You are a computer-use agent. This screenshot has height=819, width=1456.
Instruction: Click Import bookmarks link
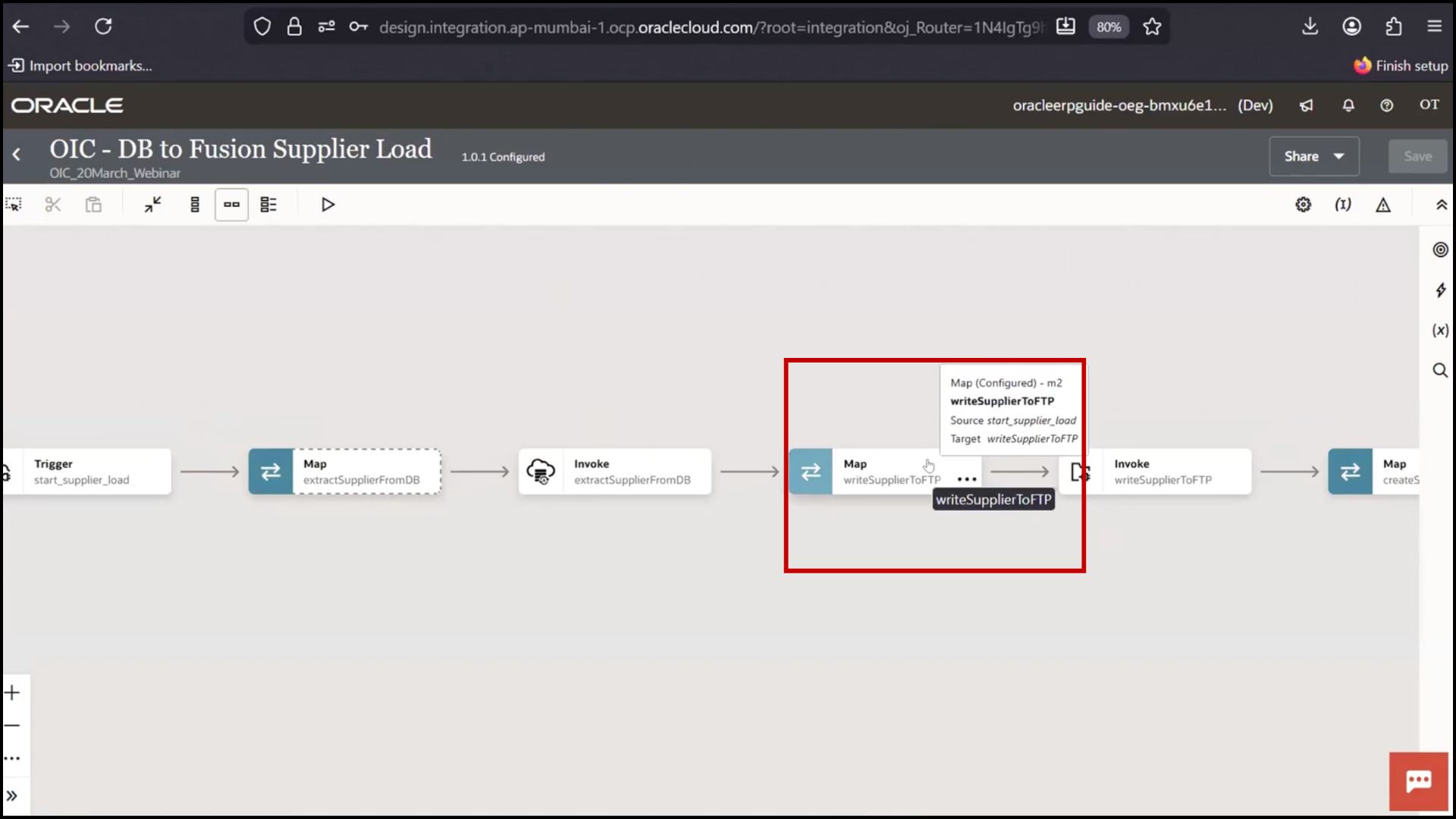80,66
